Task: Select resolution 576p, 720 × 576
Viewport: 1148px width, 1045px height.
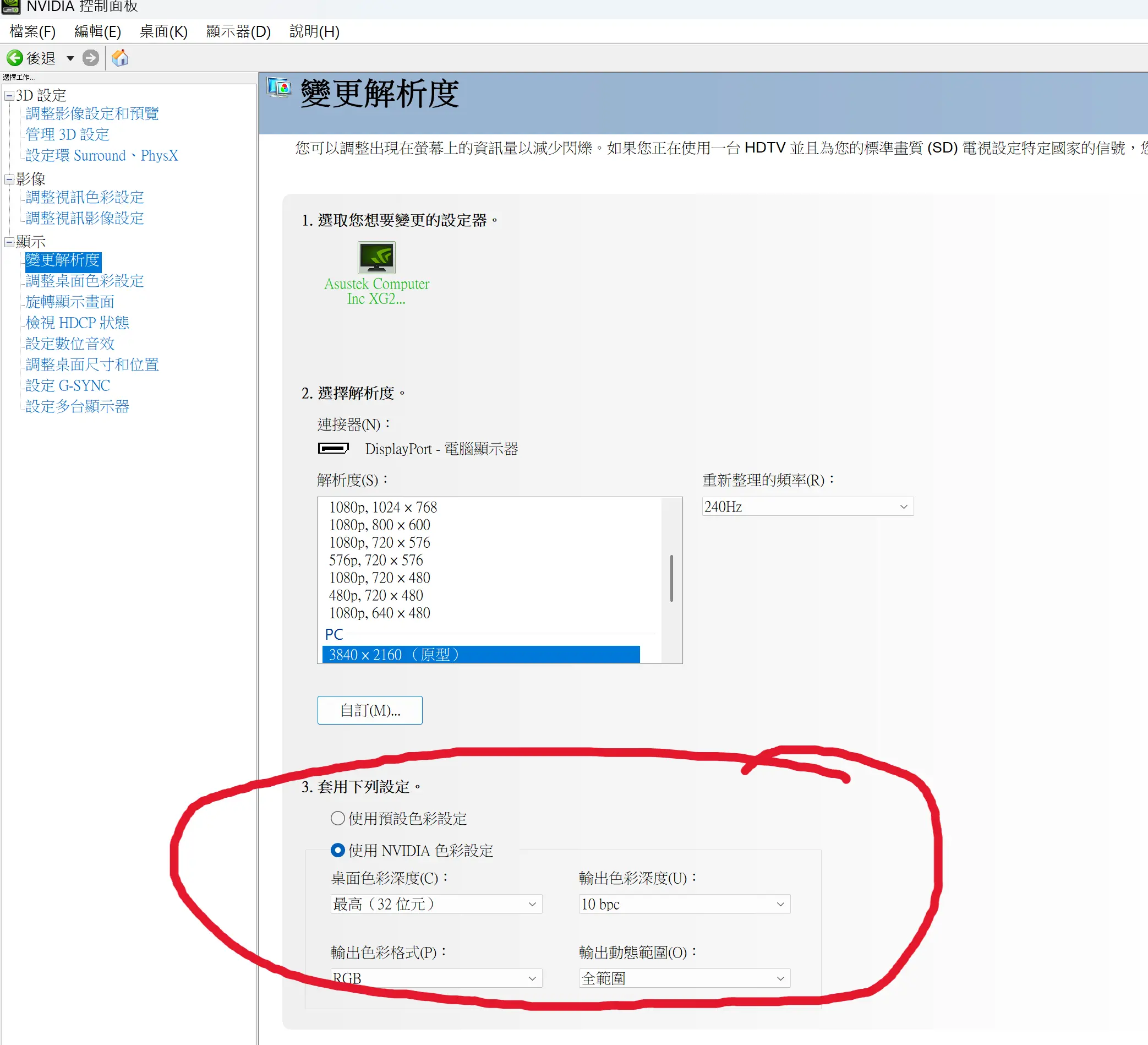Action: (x=376, y=560)
